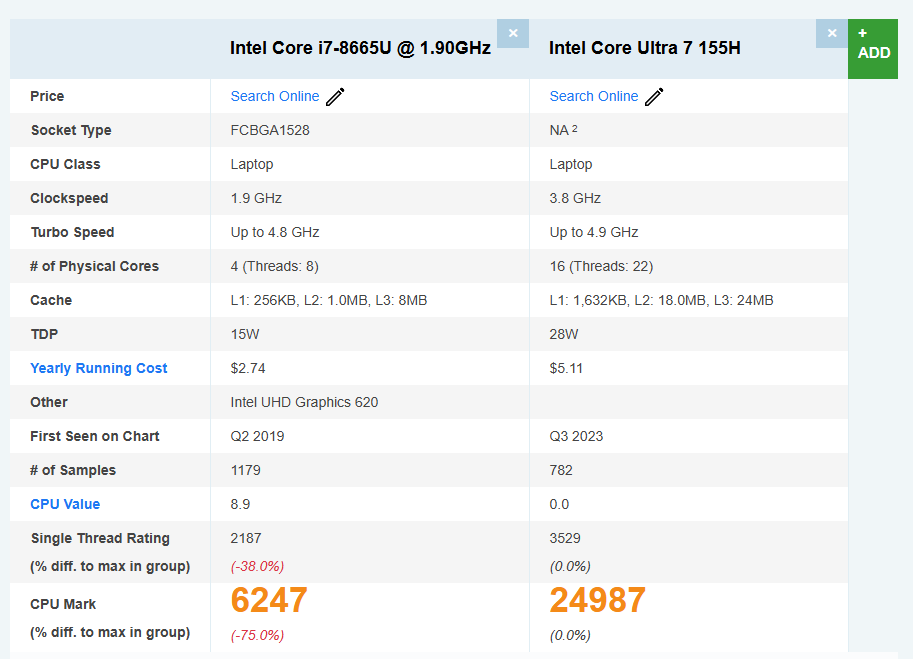
Task: Click the 8.9 CPU value figure
Action: pyautogui.click(x=240, y=504)
